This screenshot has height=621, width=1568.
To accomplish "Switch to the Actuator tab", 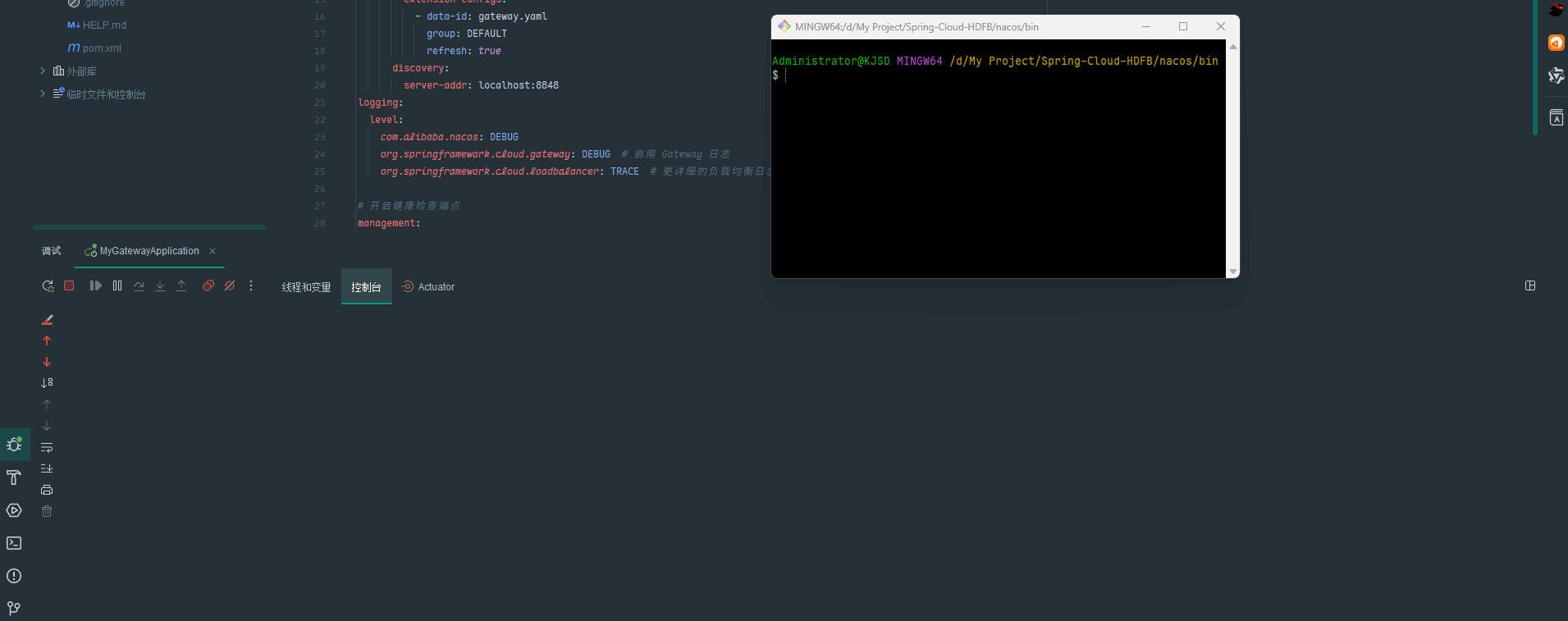I will coord(428,287).
